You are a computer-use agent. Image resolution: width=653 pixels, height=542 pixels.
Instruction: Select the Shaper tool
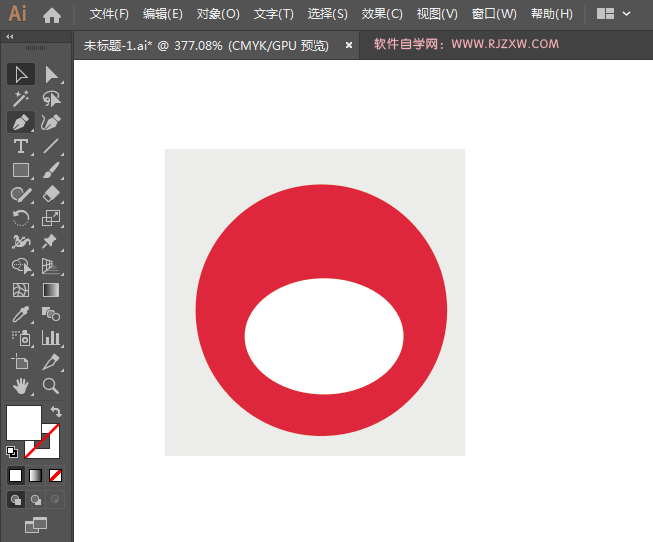21,194
